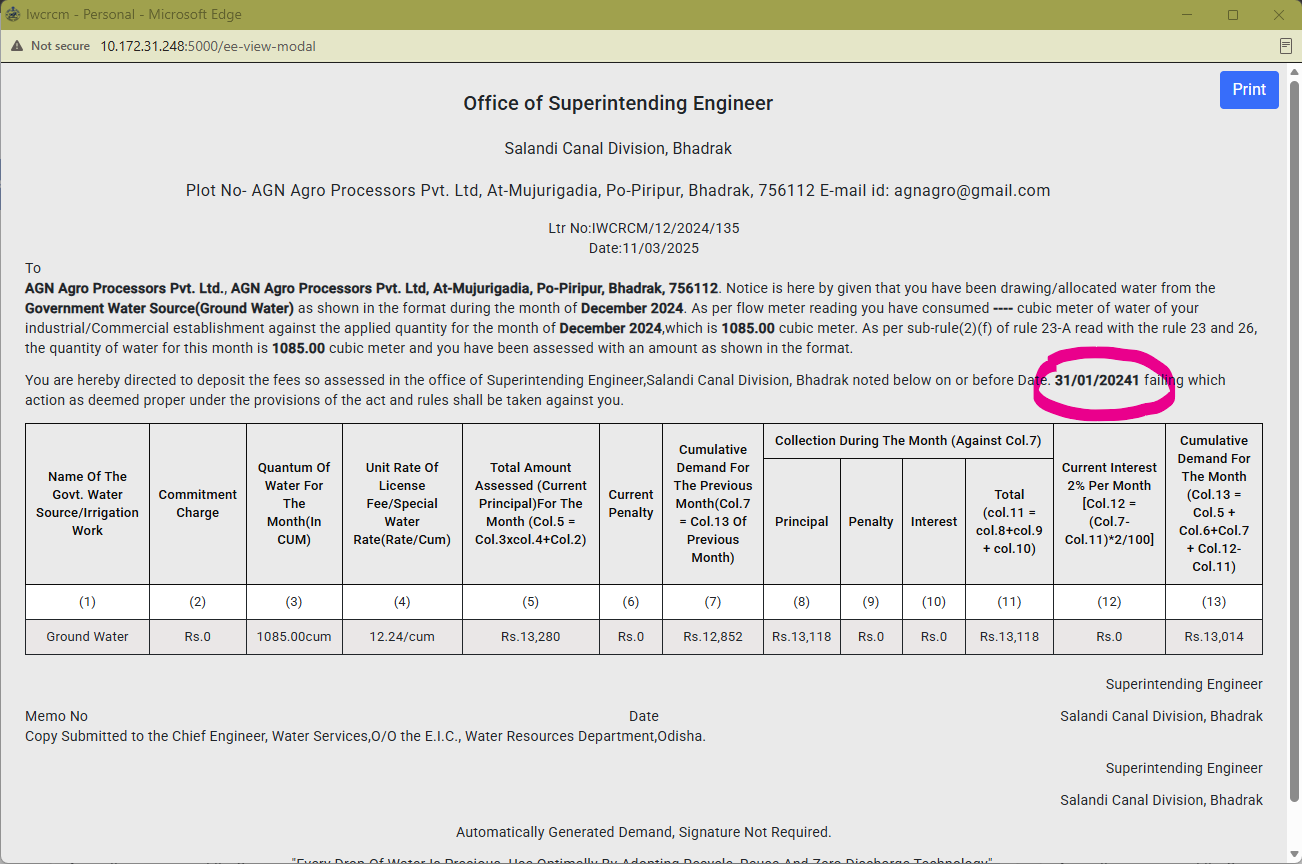Click the Collection During The Month header
Image resolution: width=1302 pixels, height=864 pixels.
(x=908, y=440)
